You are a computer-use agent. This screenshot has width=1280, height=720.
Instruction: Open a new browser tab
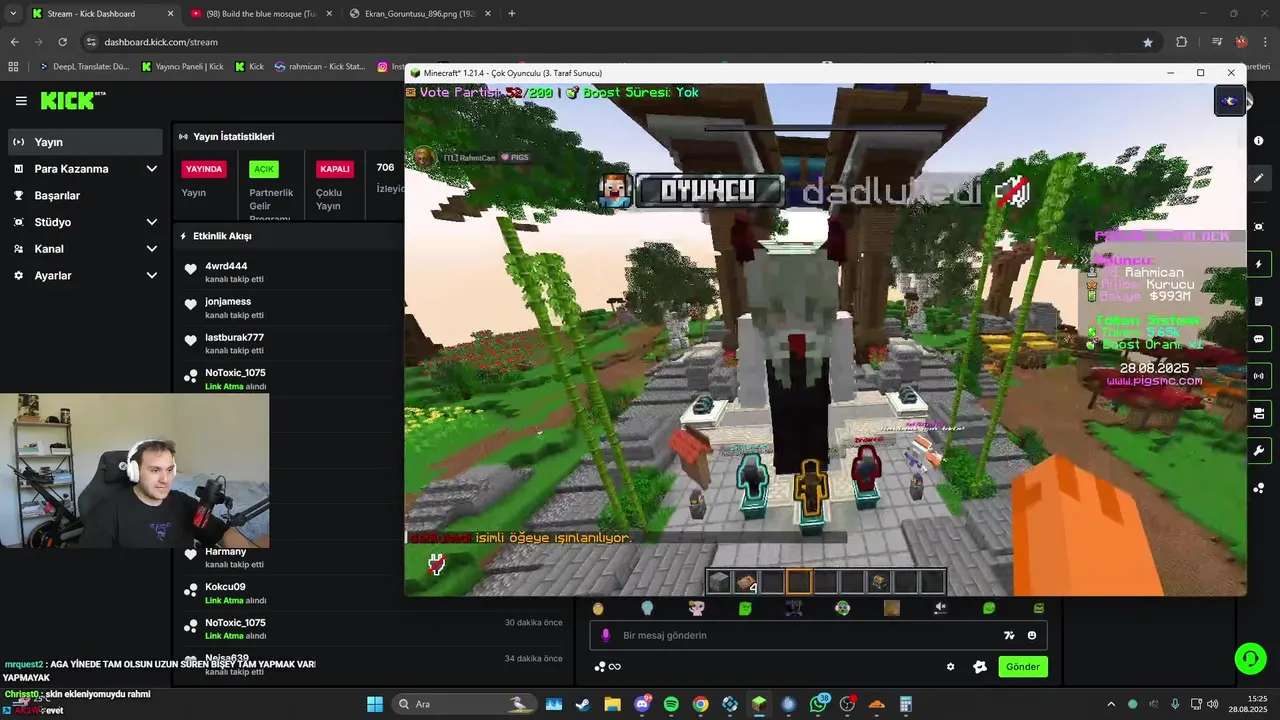point(512,14)
